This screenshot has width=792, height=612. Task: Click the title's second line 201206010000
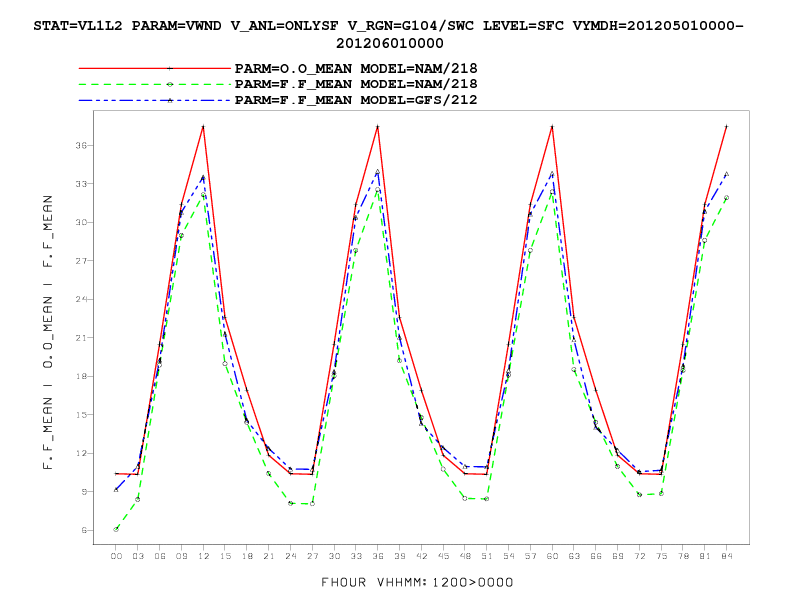click(x=389, y=43)
